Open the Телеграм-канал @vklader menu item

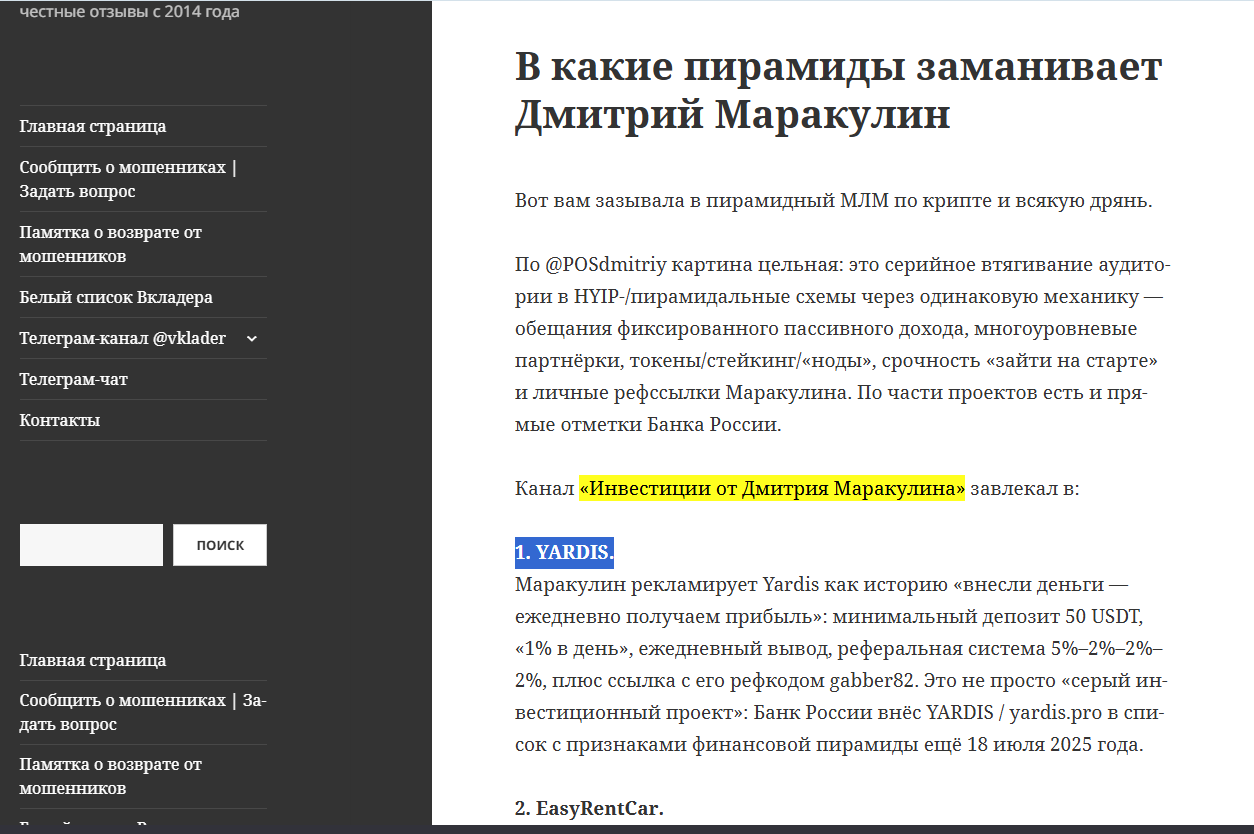[x=122, y=338]
